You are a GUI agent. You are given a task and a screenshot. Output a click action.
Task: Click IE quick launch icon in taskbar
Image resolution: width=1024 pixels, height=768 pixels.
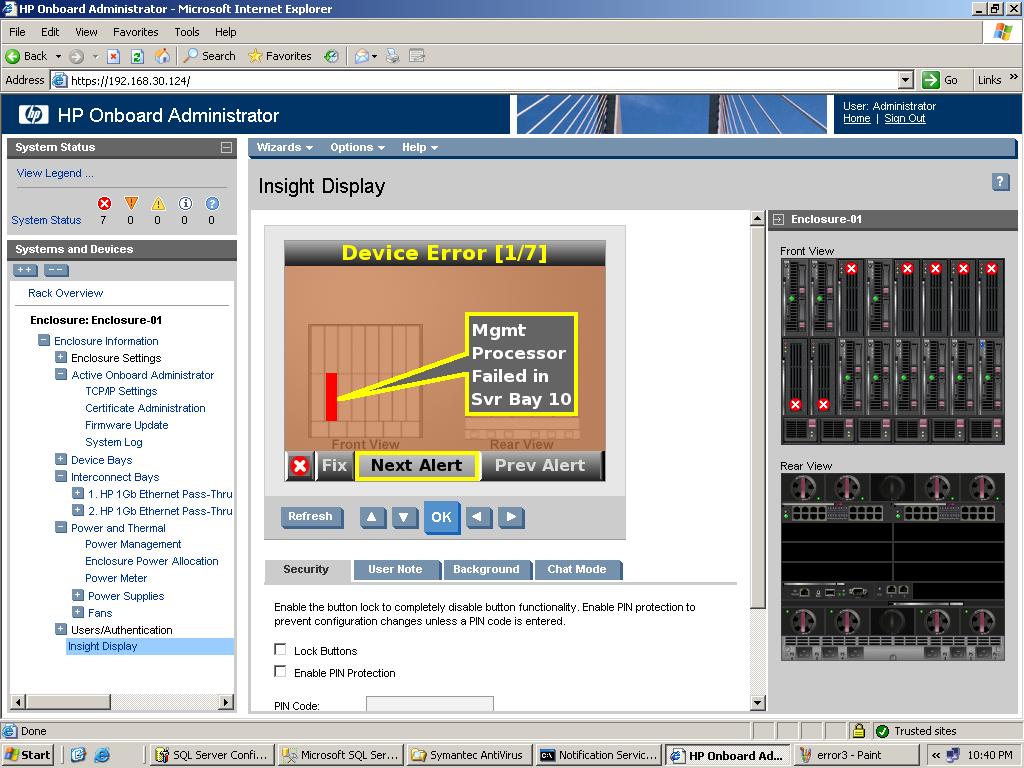(x=102, y=755)
